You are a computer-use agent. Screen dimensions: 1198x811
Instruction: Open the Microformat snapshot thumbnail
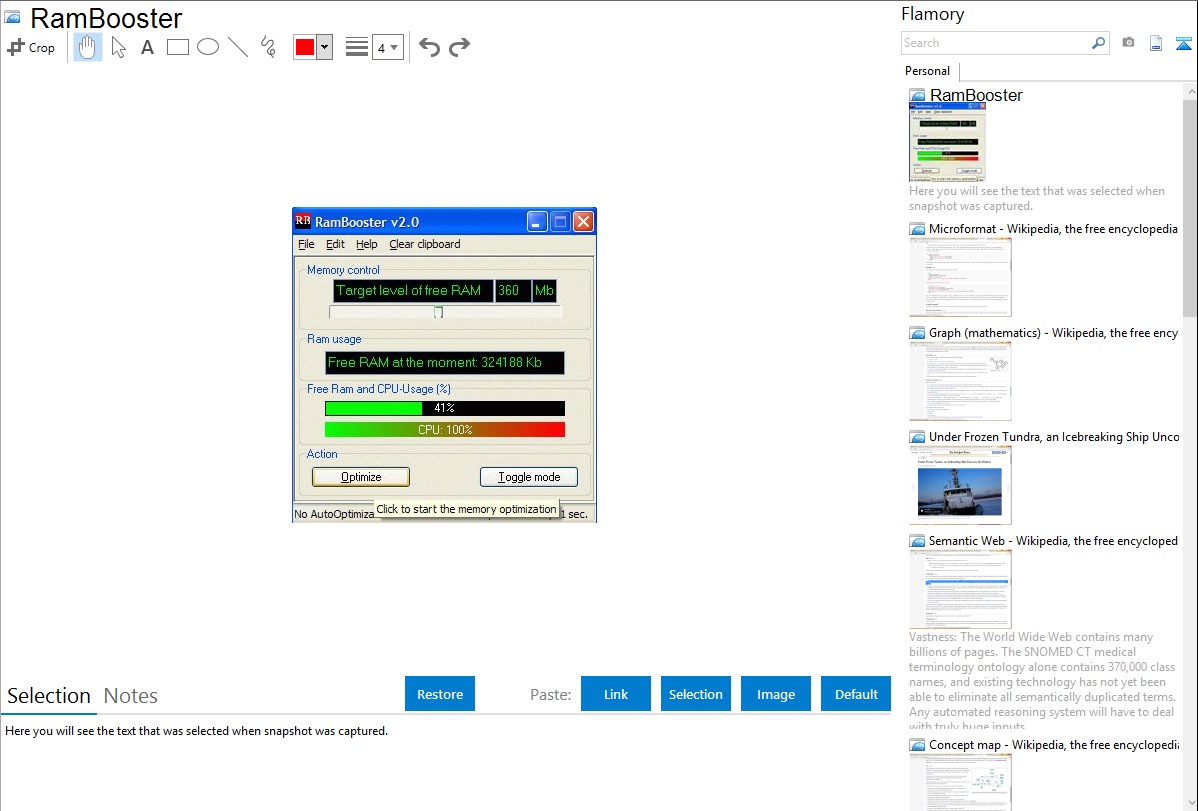point(960,277)
